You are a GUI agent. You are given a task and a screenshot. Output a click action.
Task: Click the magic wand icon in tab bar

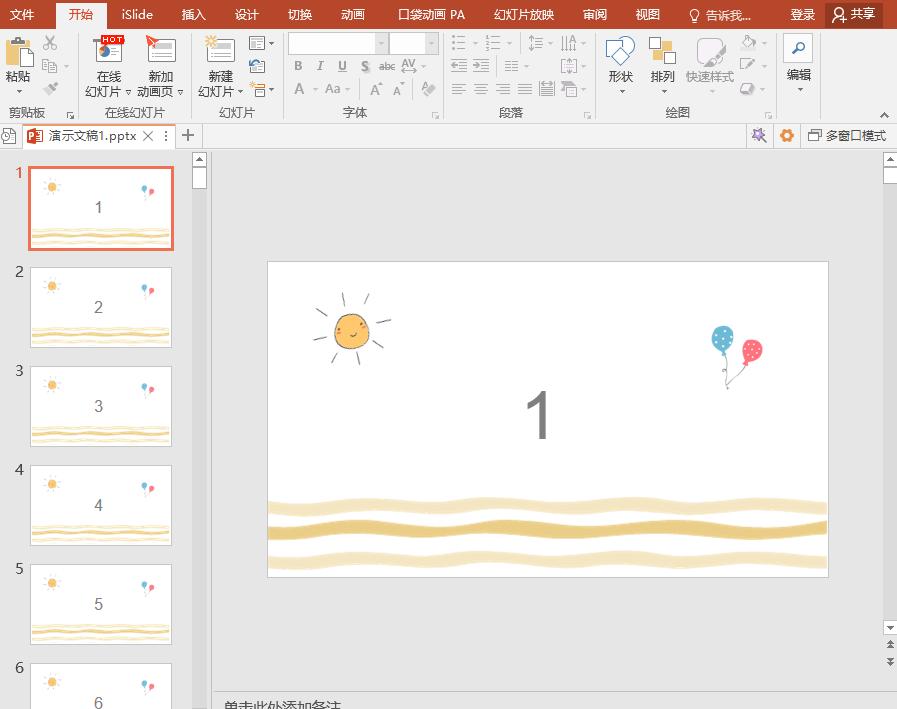click(x=759, y=136)
